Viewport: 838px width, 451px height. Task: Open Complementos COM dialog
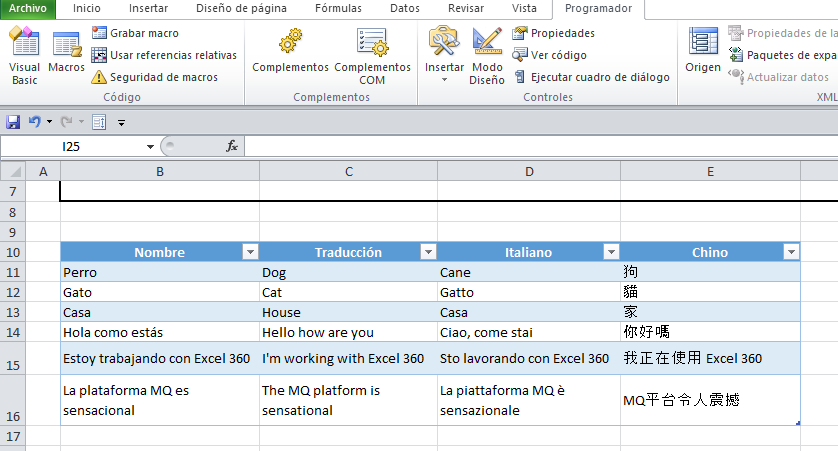point(372,55)
